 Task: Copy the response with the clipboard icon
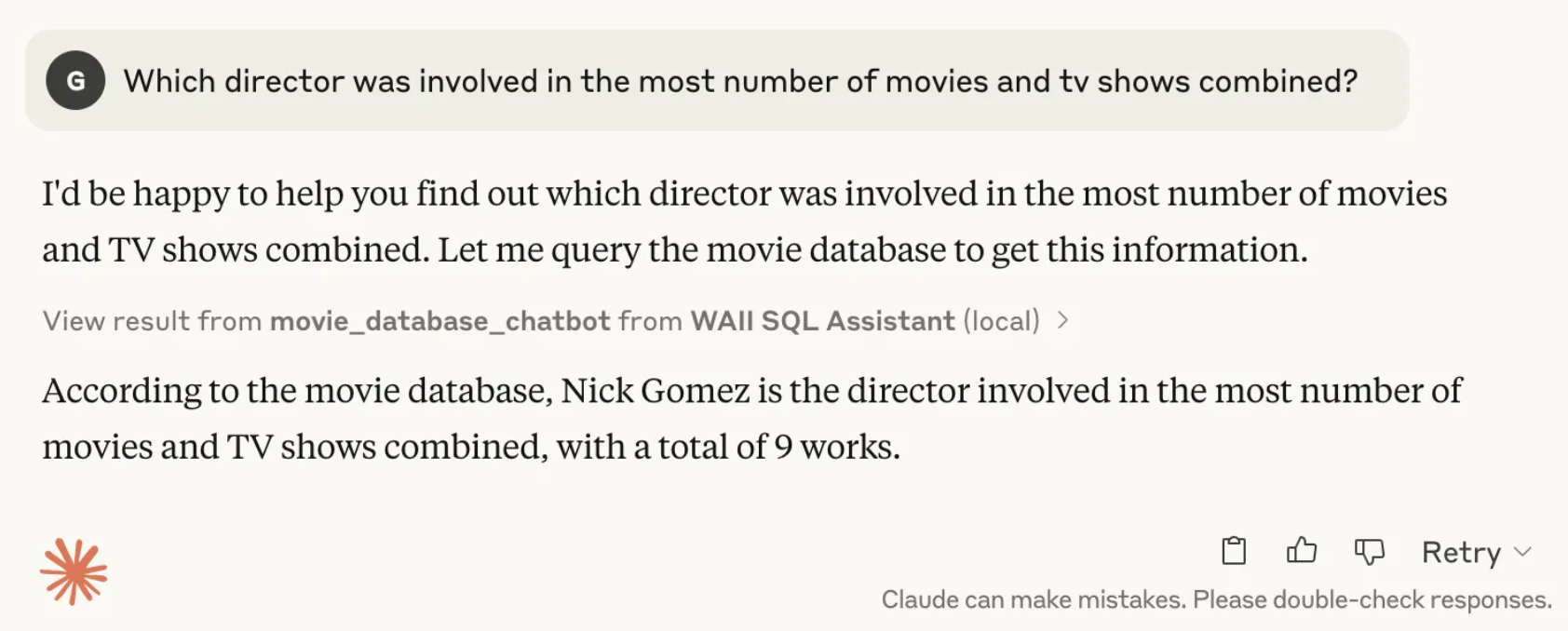pos(1234,551)
